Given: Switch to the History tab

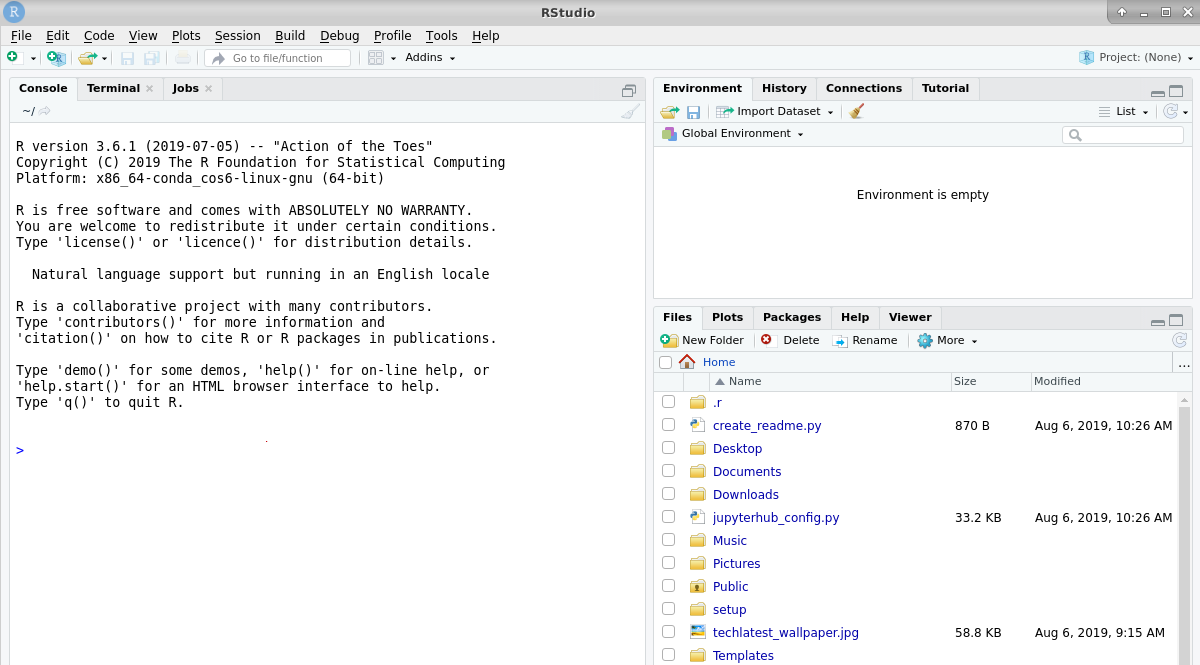Looking at the screenshot, I should pyautogui.click(x=784, y=88).
